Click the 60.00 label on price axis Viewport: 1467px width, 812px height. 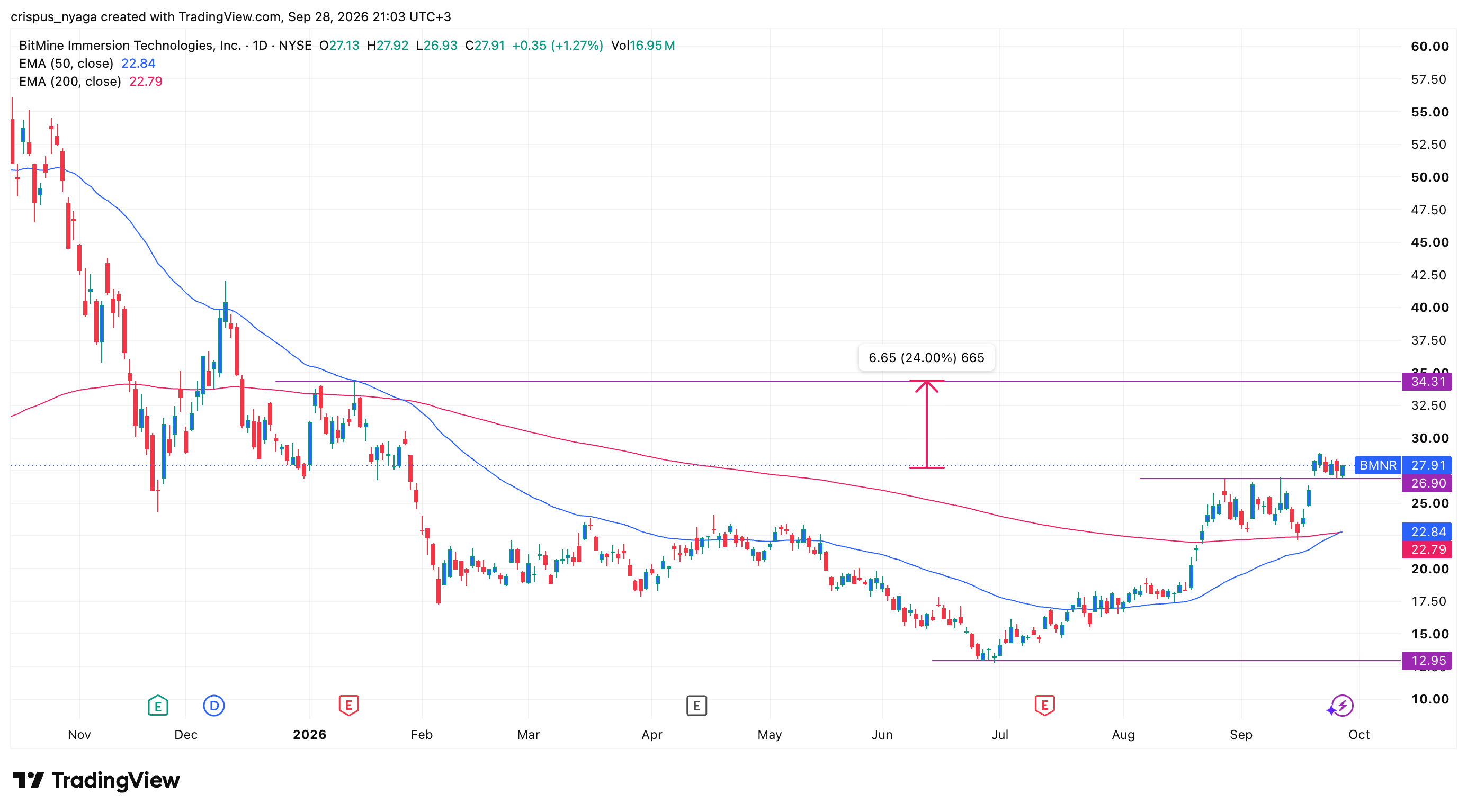pos(1429,47)
